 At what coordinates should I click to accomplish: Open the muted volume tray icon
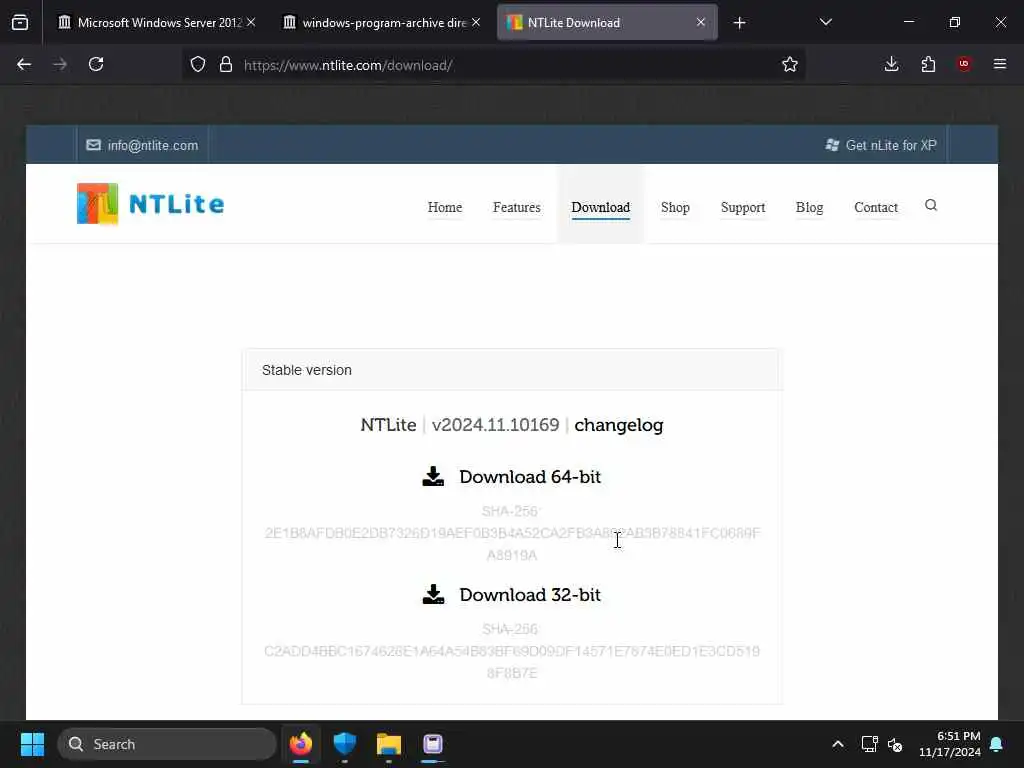(895, 744)
